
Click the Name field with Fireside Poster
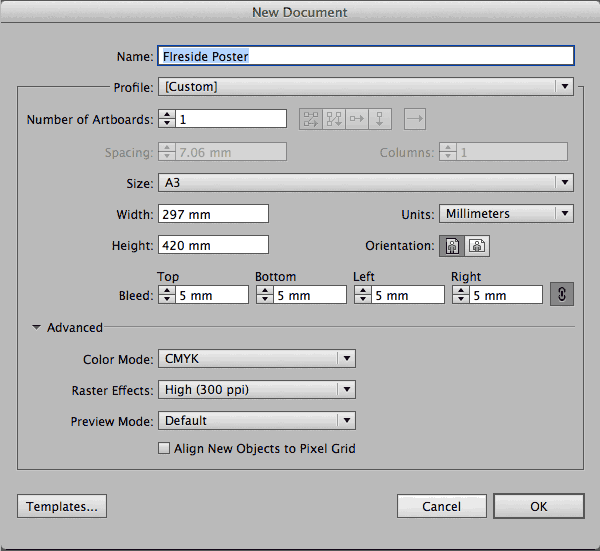(366, 56)
